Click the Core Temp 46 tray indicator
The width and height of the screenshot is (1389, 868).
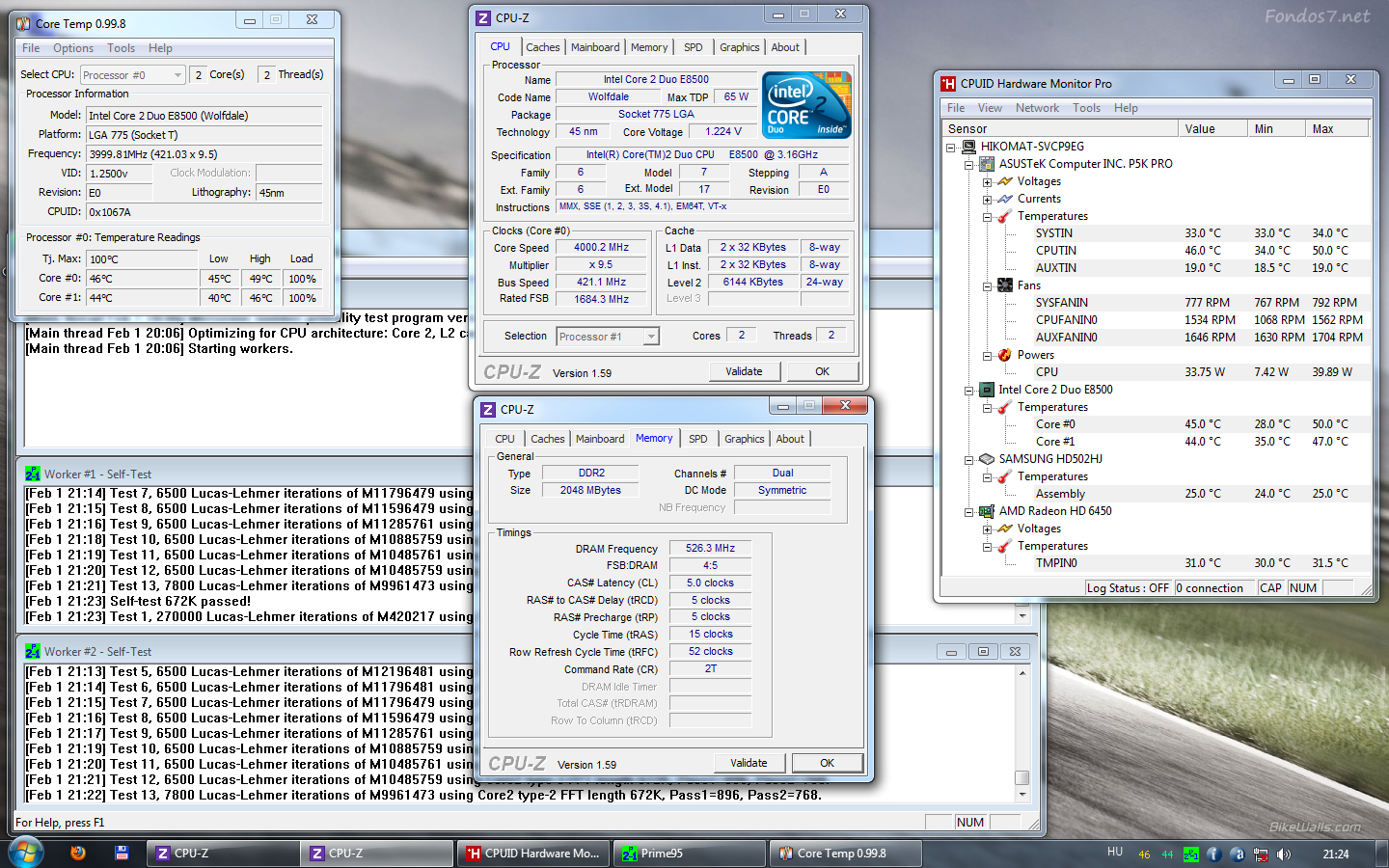point(1144,854)
